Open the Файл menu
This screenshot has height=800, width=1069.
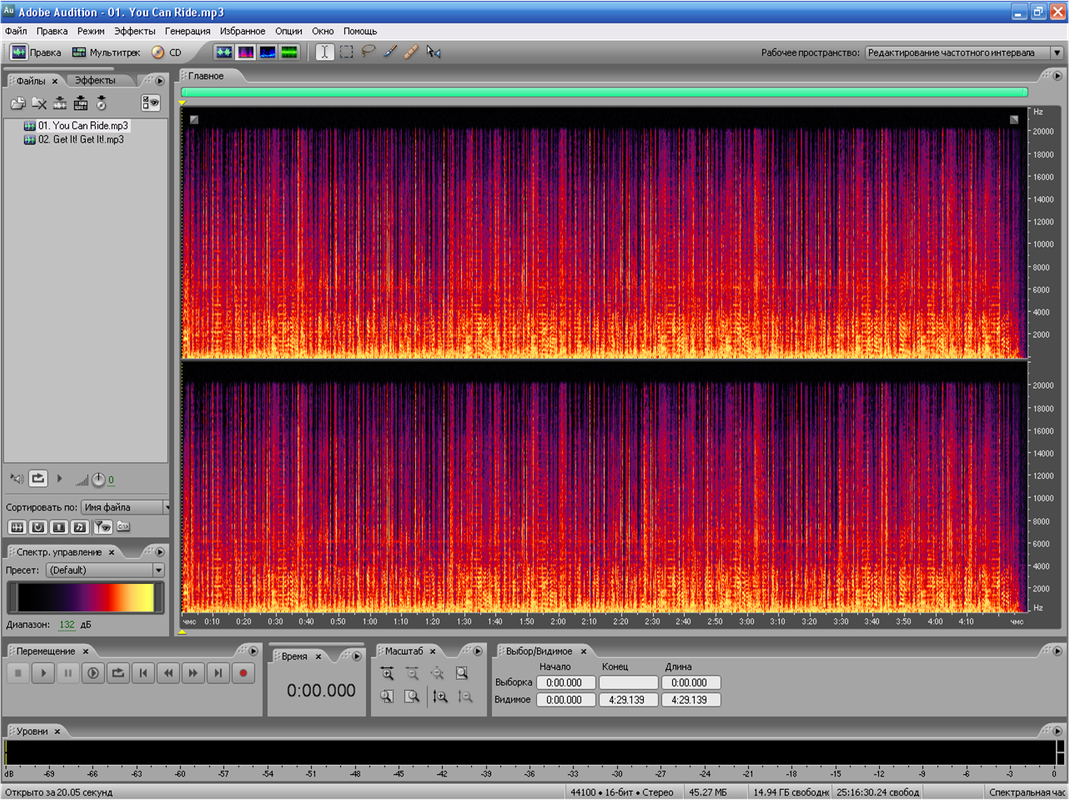click(16, 31)
